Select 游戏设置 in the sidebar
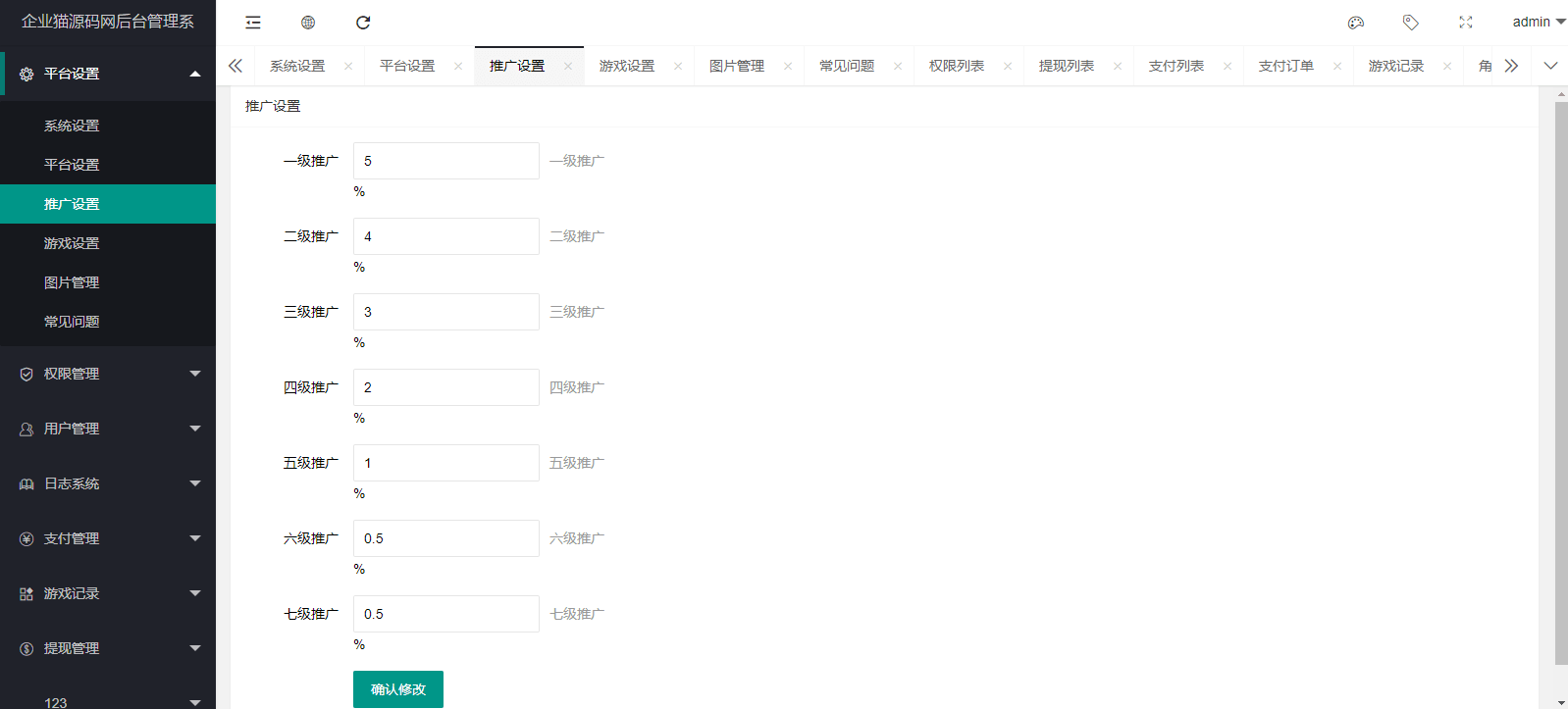The height and width of the screenshot is (709, 1568). tap(72, 243)
